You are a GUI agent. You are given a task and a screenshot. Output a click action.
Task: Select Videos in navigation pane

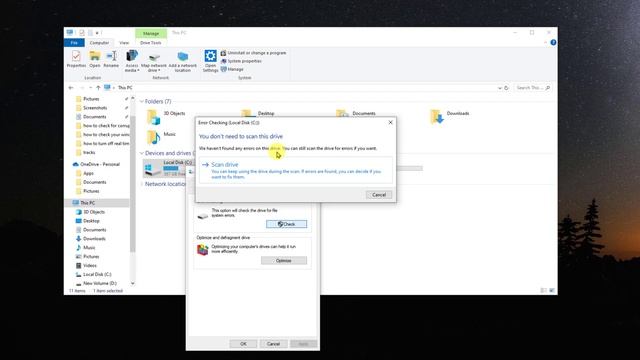pos(90,265)
